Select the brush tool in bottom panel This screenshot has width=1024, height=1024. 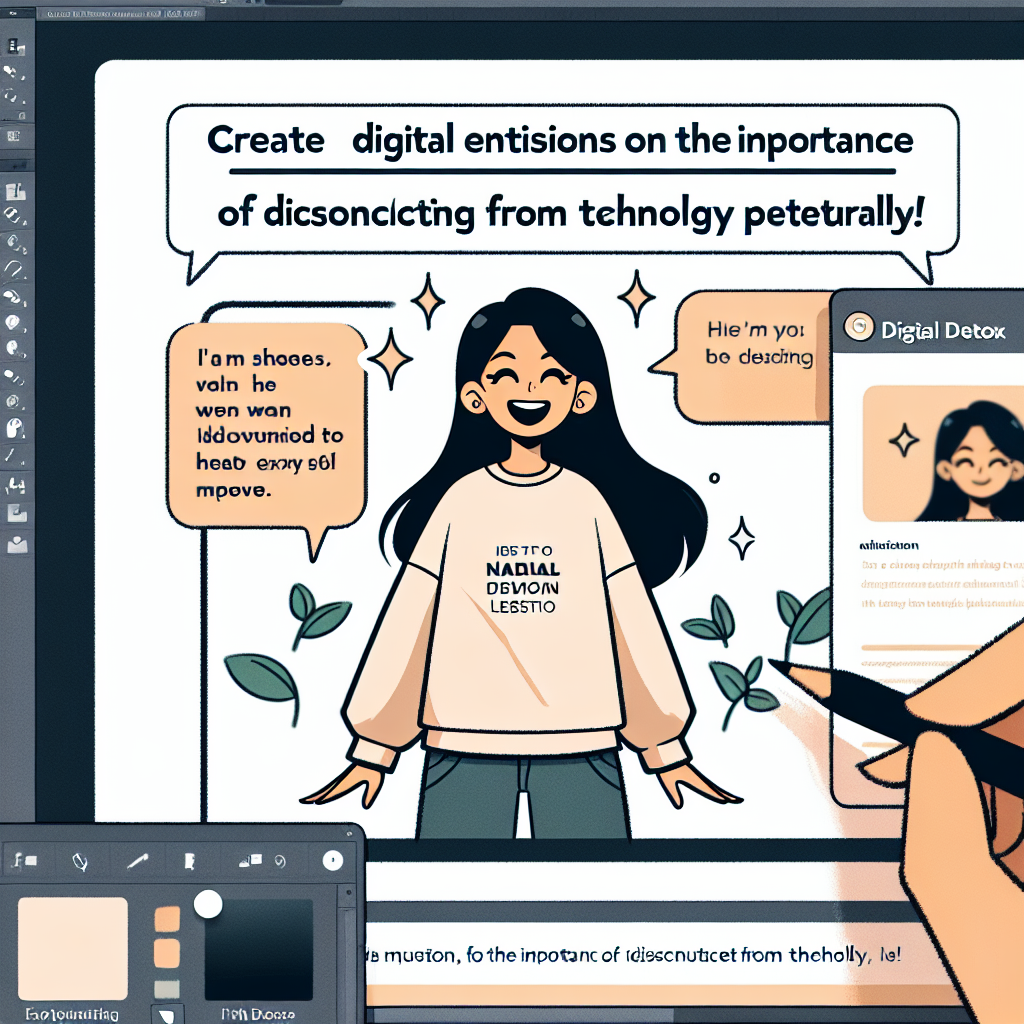pos(137,861)
